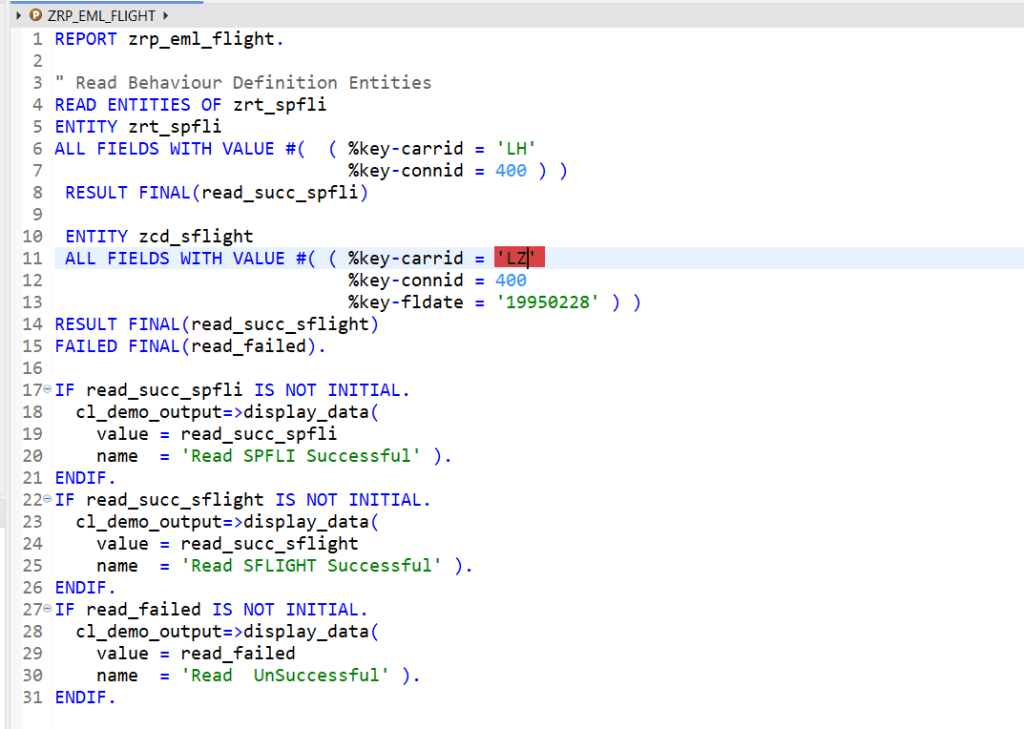Click read_succ_sflight in RESULT FINAL line 14
1024x729 pixels.
pos(280,325)
